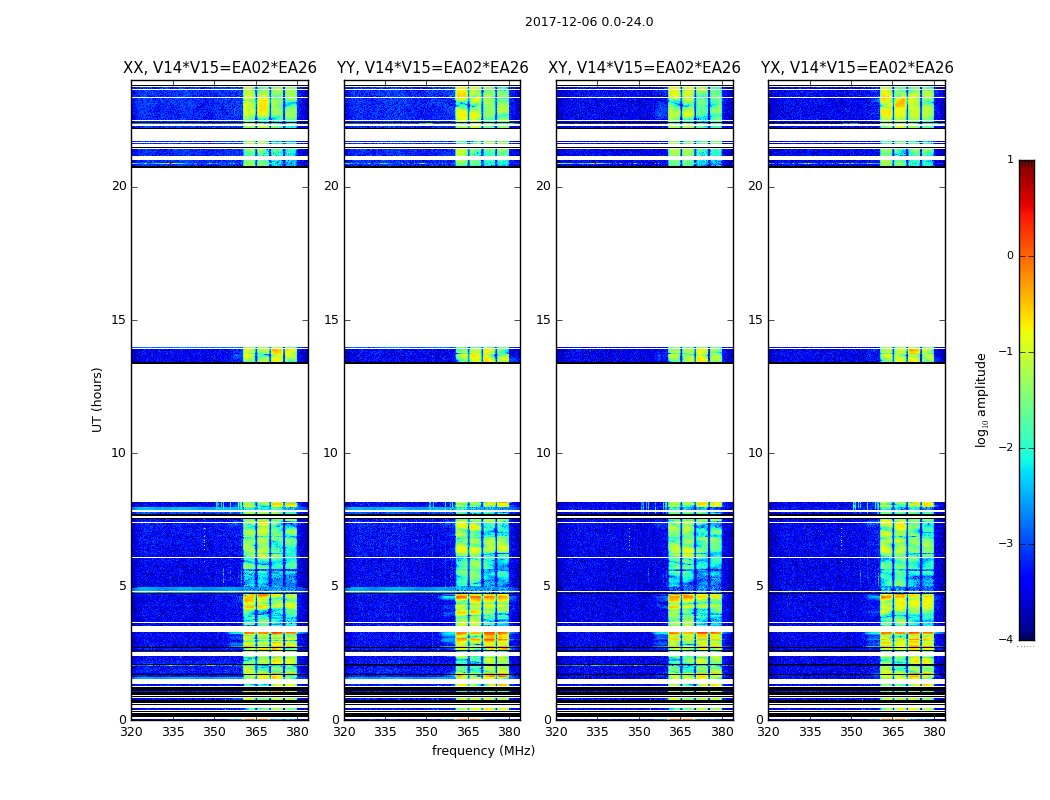Click the large white gap in XX panel
1050x800 pixels.
(x=220, y=257)
